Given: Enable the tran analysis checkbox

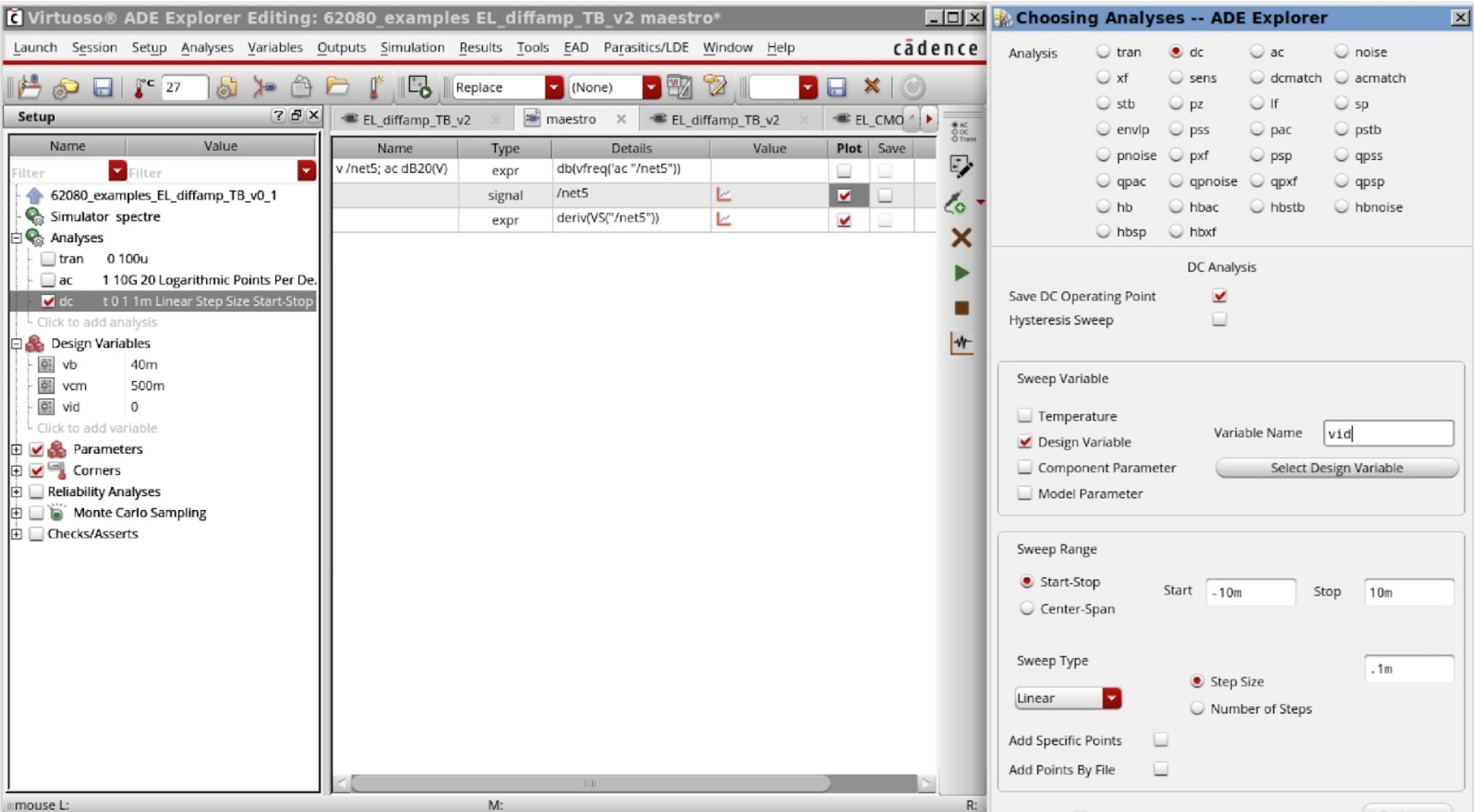Looking at the screenshot, I should [x=48, y=259].
